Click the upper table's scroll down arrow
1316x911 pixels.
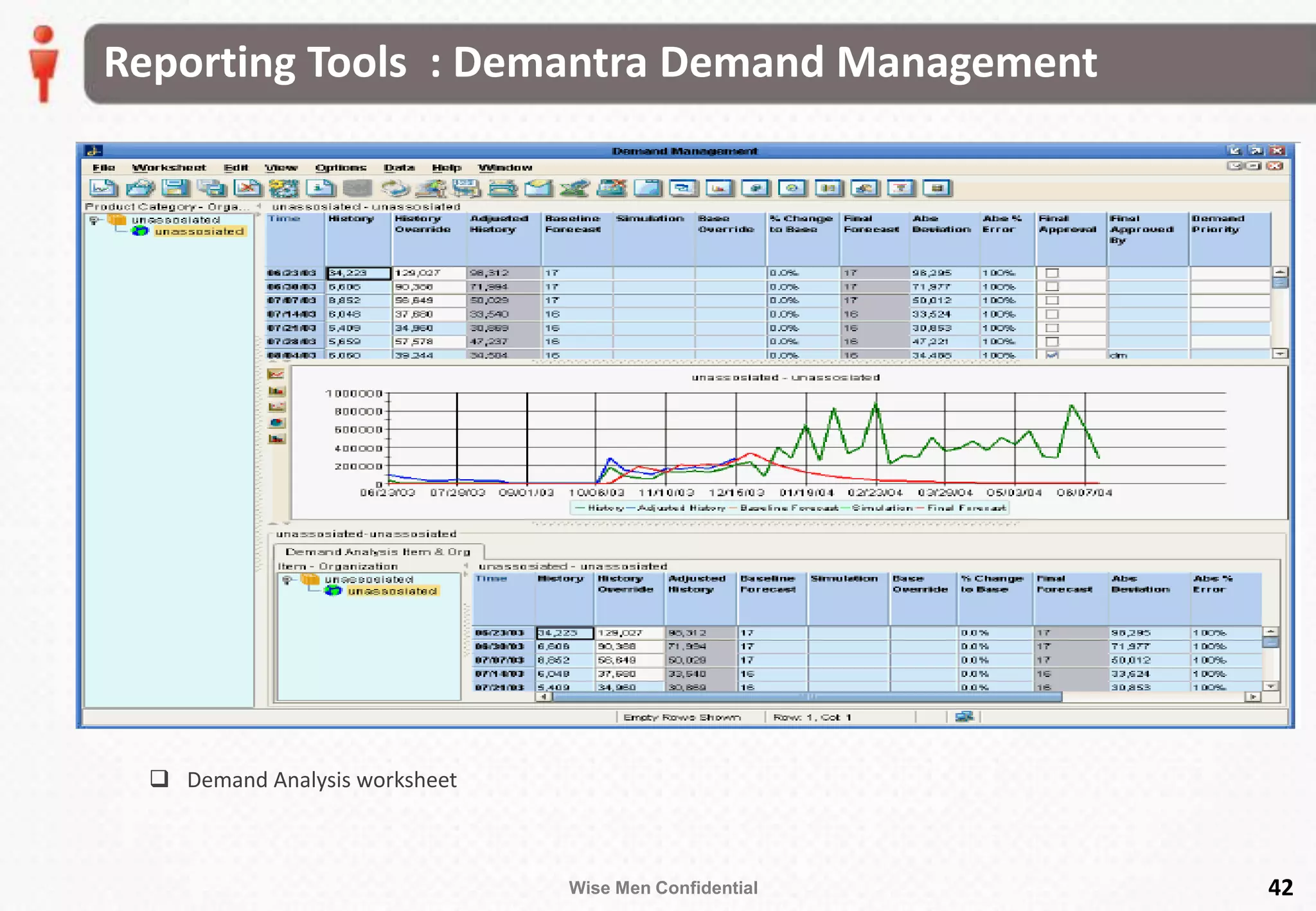(1280, 353)
